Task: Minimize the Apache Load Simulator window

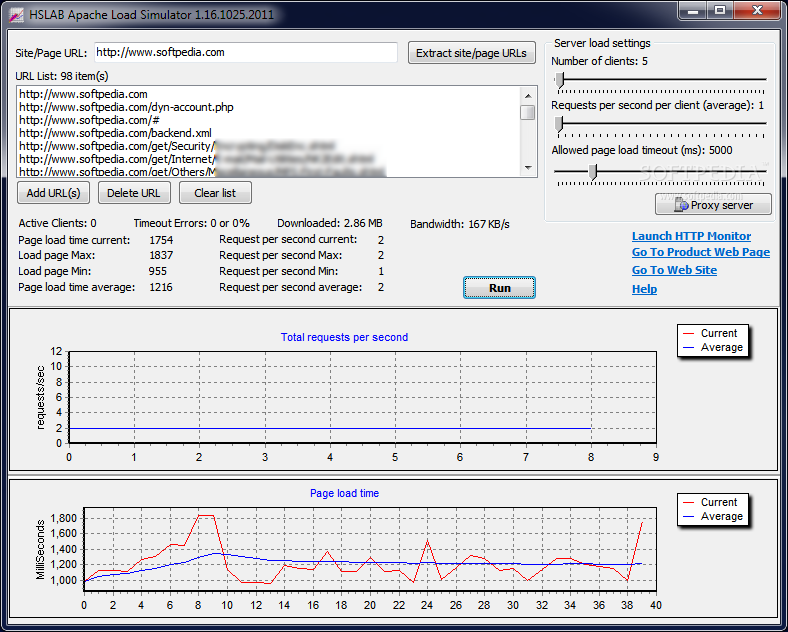Action: [x=693, y=11]
